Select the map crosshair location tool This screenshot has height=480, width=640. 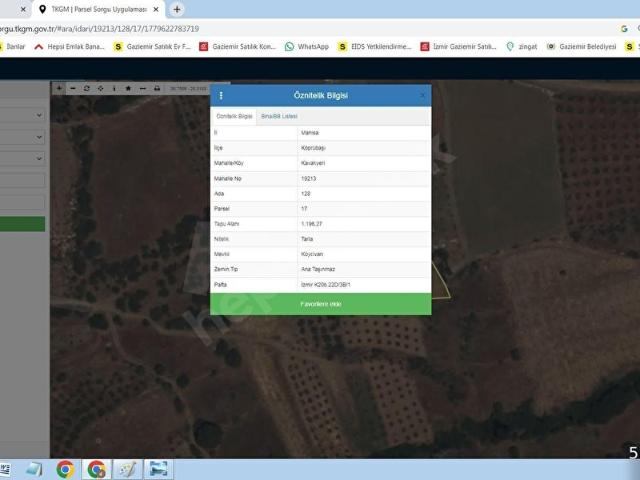pyautogui.click(x=100, y=88)
